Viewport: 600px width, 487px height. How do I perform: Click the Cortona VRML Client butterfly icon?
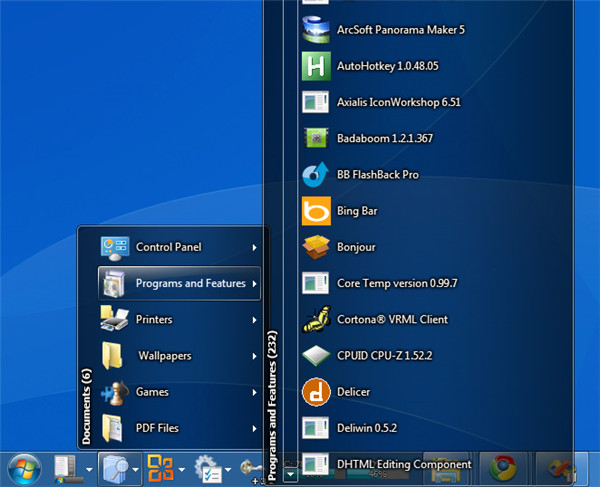coord(315,319)
